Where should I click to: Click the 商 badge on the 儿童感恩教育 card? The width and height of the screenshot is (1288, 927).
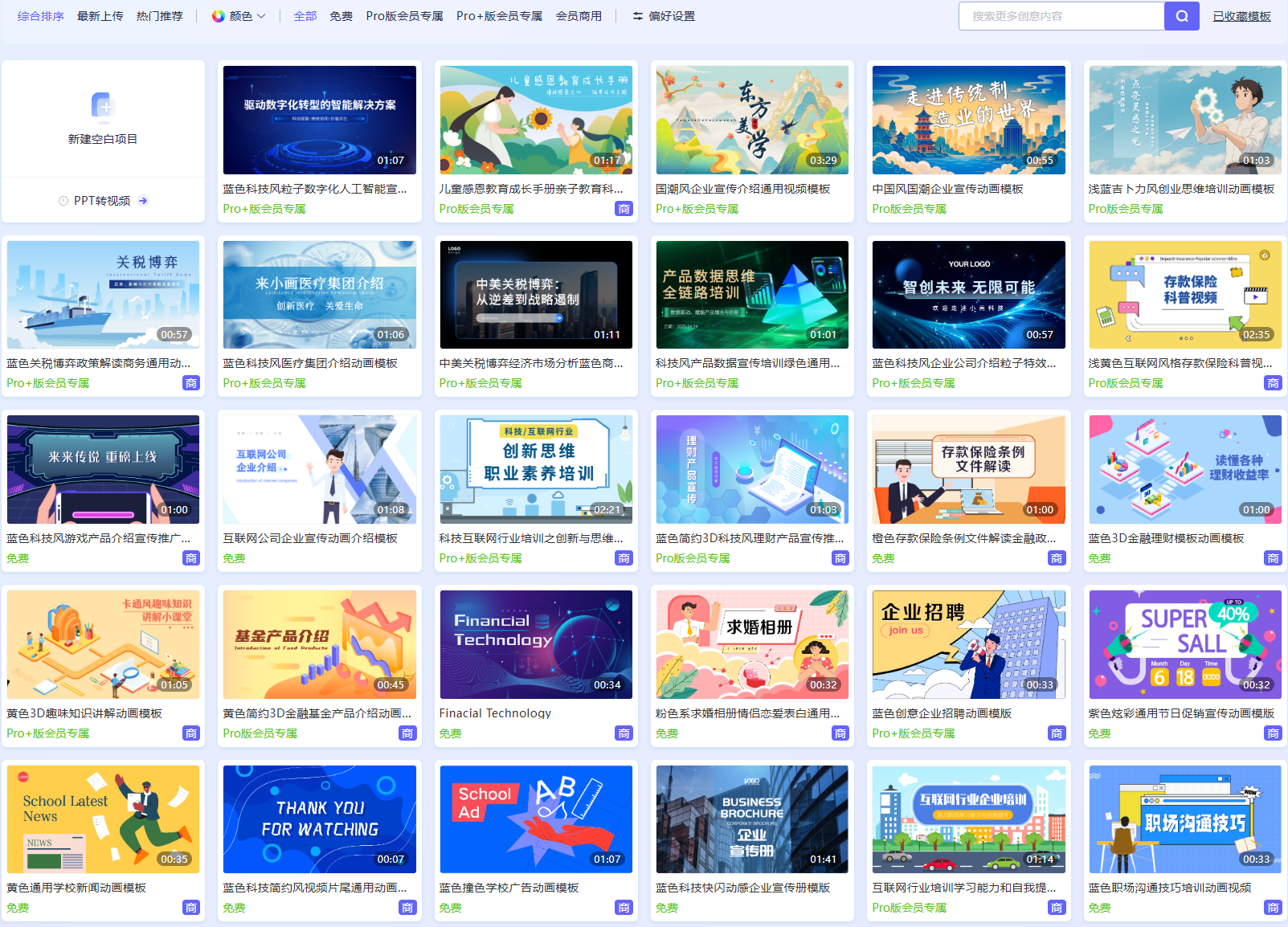pos(624,209)
